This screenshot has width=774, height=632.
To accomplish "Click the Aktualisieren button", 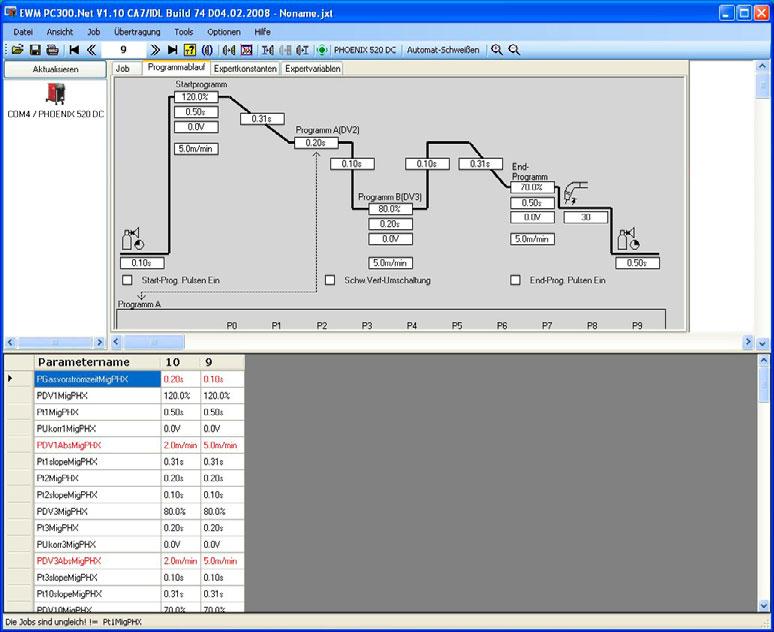I will 55,69.
